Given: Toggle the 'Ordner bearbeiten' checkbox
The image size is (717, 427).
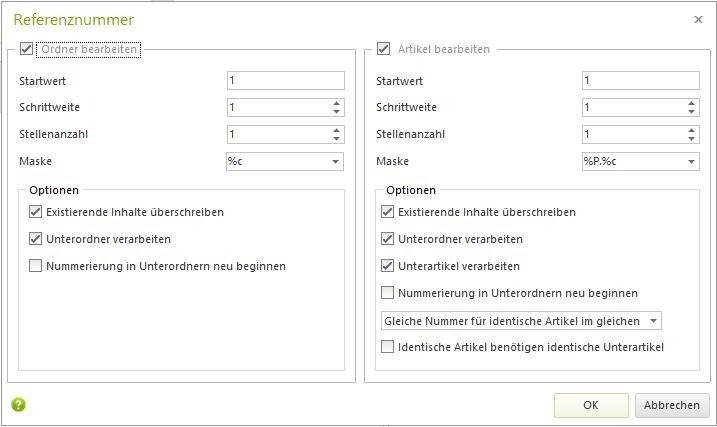Looking at the screenshot, I should pos(27,48).
